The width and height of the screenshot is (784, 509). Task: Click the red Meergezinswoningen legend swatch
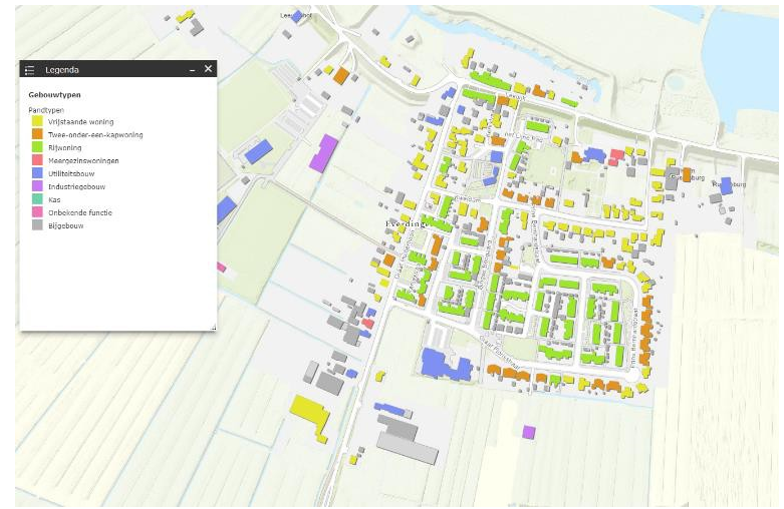tap(37, 160)
